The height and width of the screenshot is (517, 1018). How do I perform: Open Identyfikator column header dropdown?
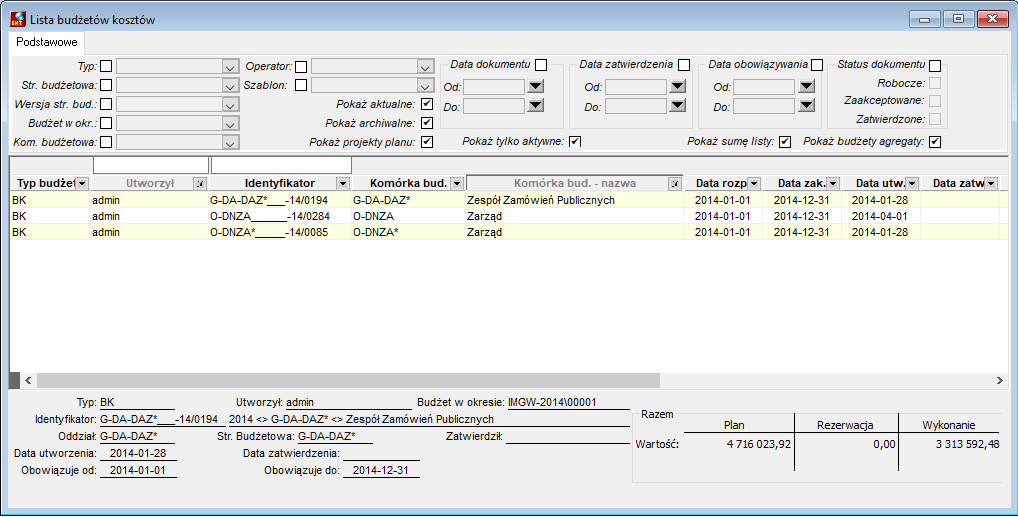click(343, 184)
